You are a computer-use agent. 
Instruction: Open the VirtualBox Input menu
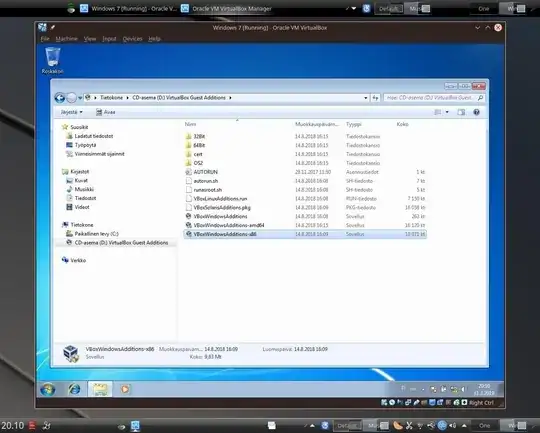pos(109,39)
